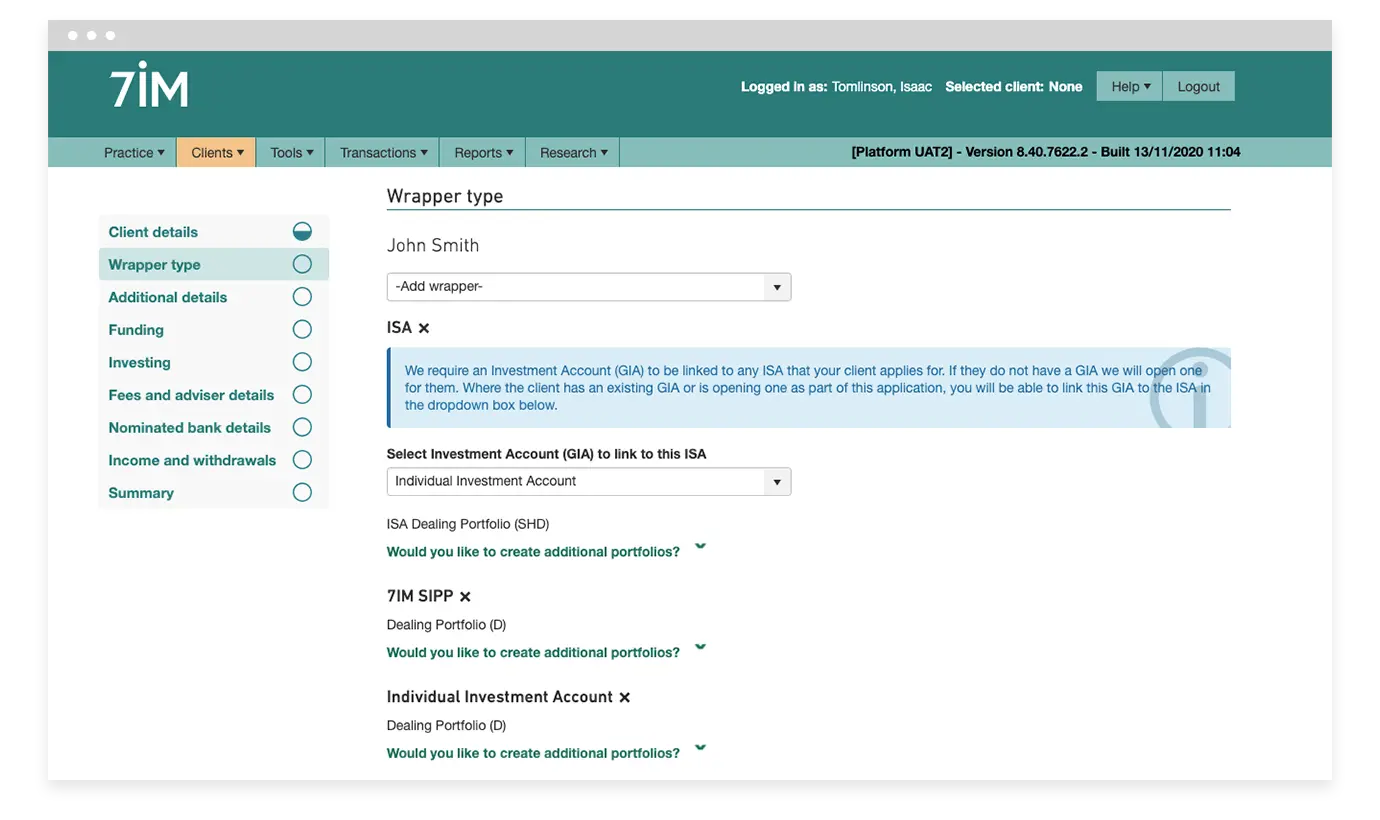Go to Nominated bank details step
Image resolution: width=1380 pixels, height=820 pixels.
click(190, 428)
